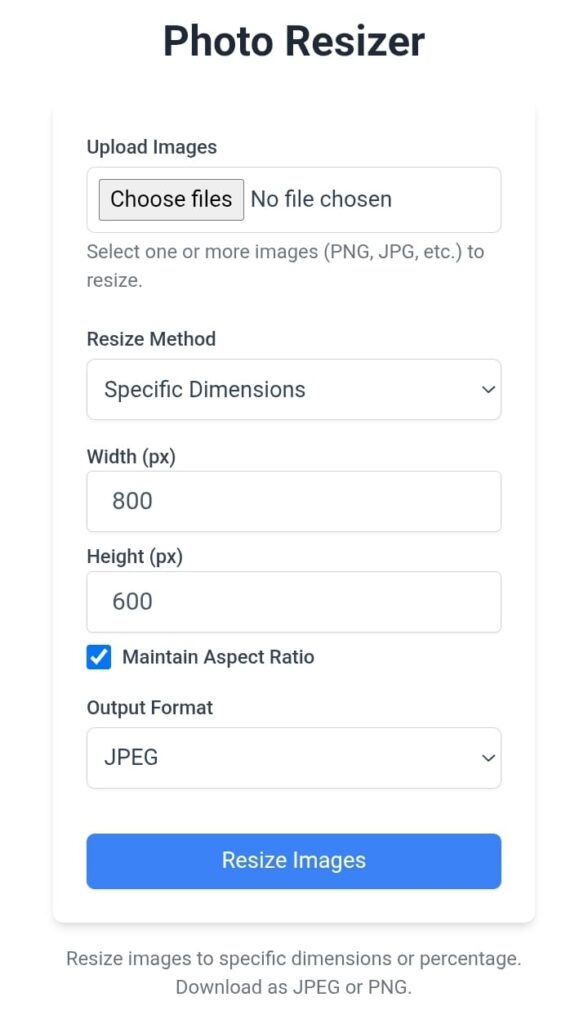Open the Resize Method dropdown showing Specific Dimensions
This screenshot has width=588, height=1024.
point(294,389)
